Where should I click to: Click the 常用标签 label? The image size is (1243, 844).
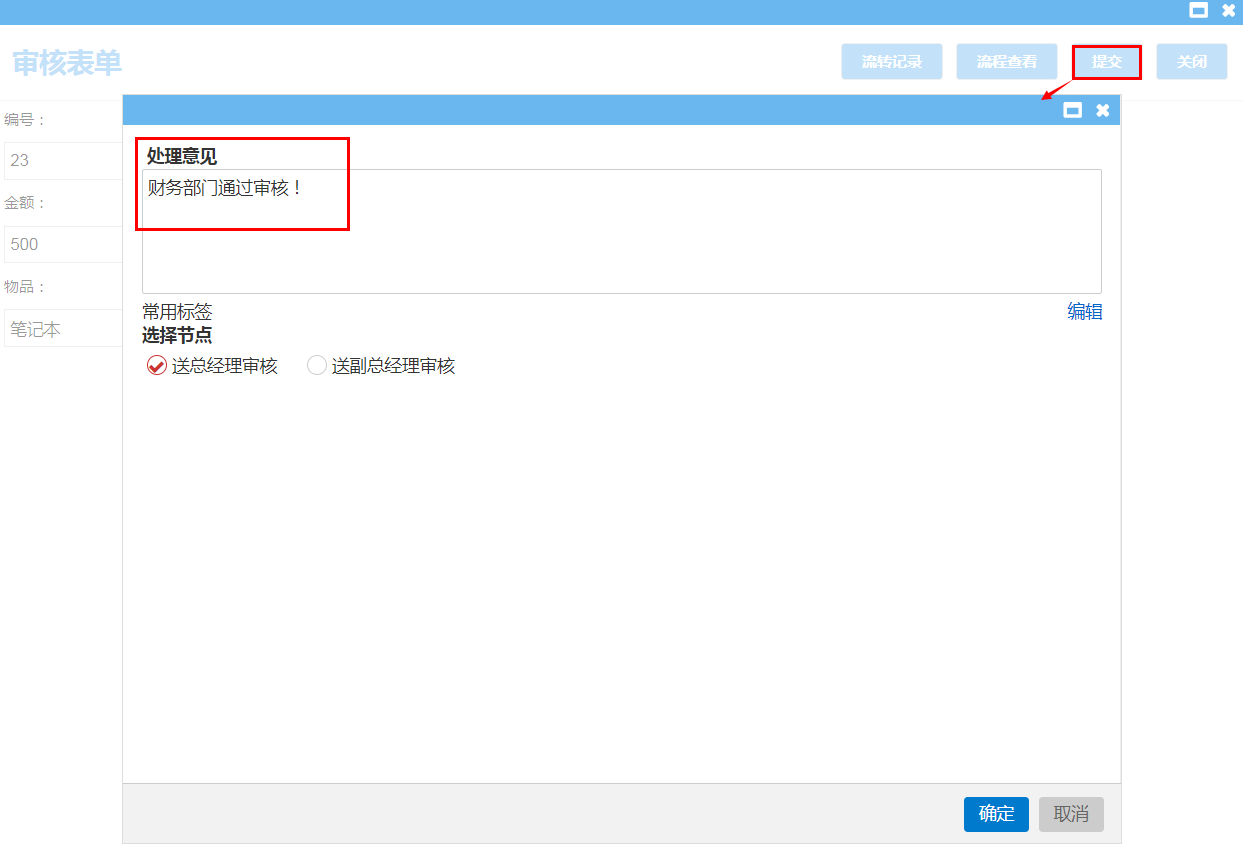tap(177, 312)
